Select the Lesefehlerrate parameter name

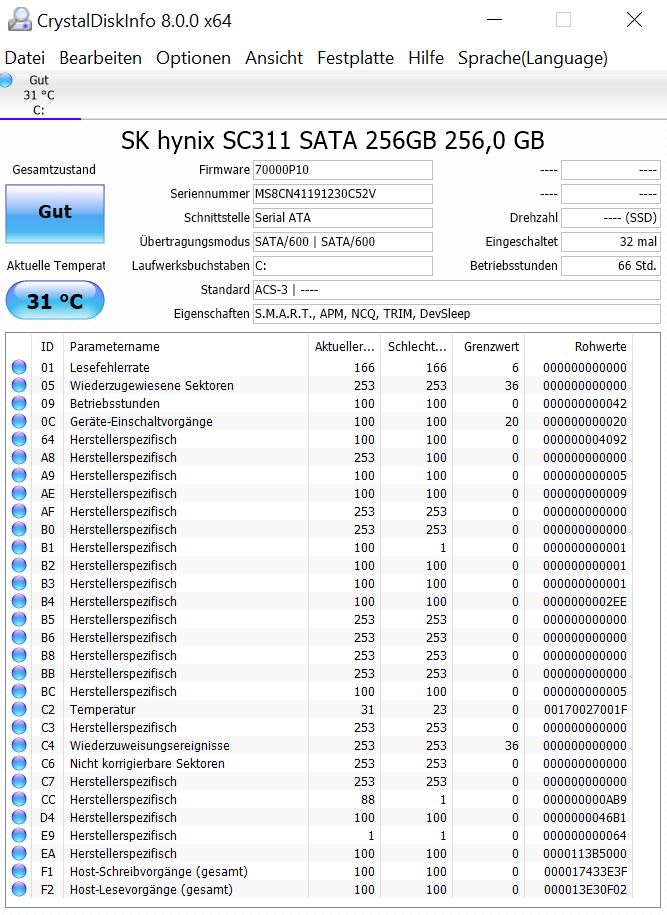click(x=110, y=368)
